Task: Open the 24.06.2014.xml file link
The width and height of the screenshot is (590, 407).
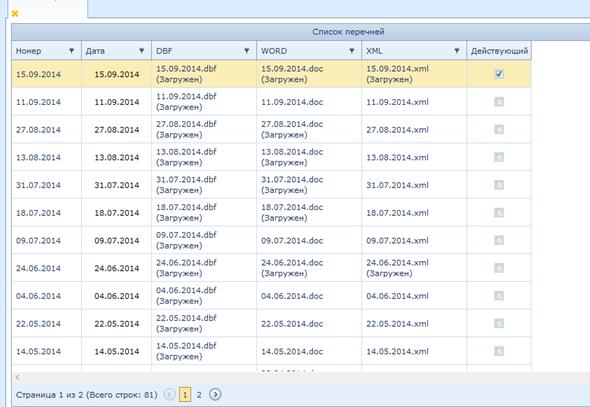Action: click(397, 263)
